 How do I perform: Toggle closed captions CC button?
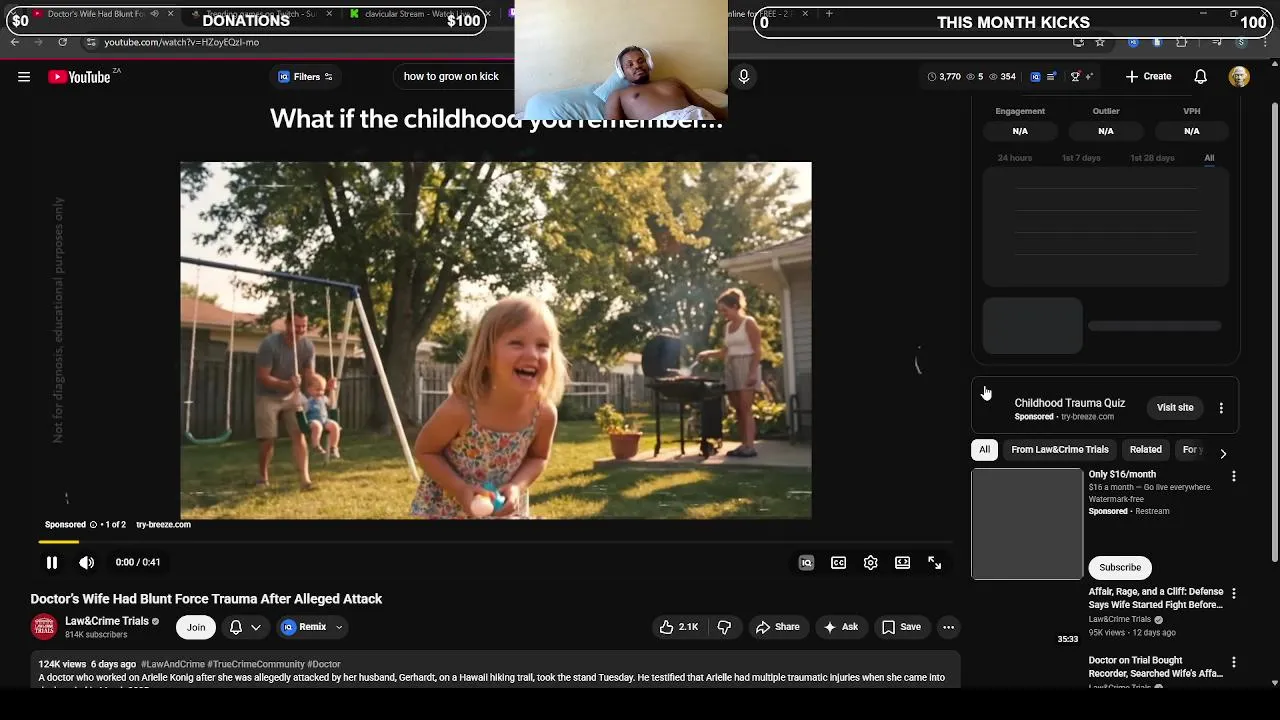[839, 563]
